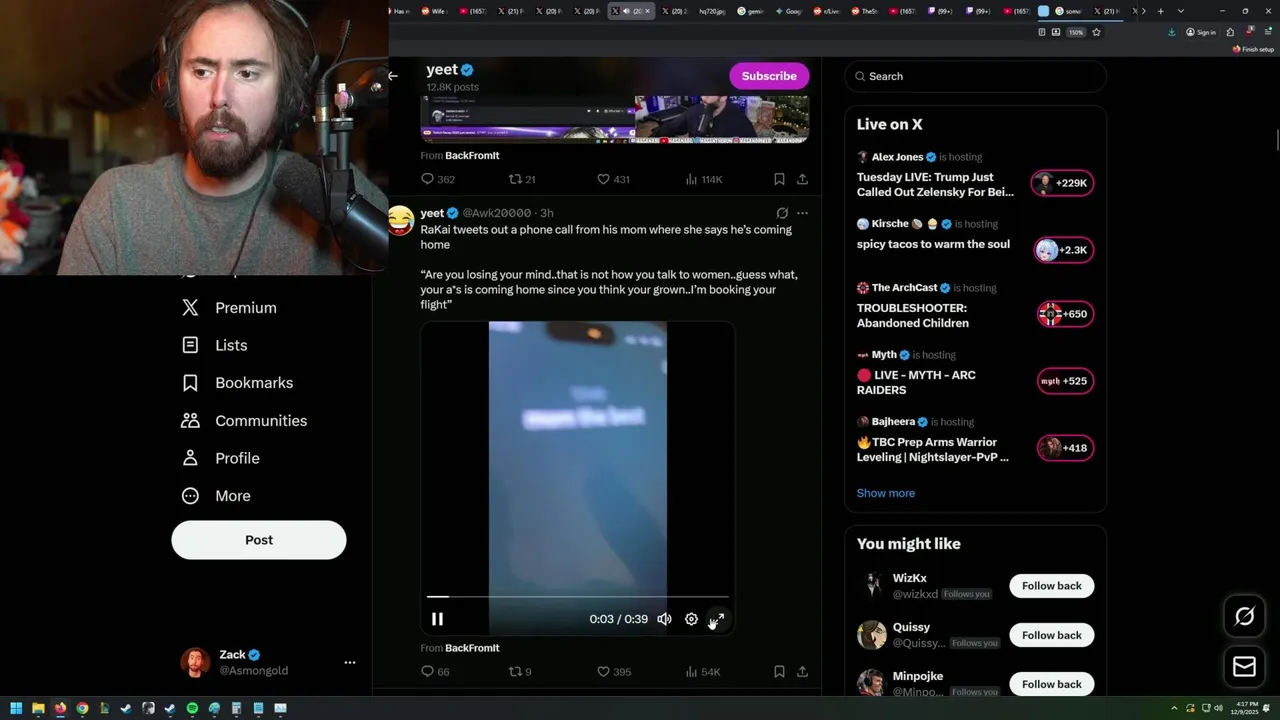Reply to the post with 66 comments
Viewport: 1280px width, 720px height.
tap(435, 671)
